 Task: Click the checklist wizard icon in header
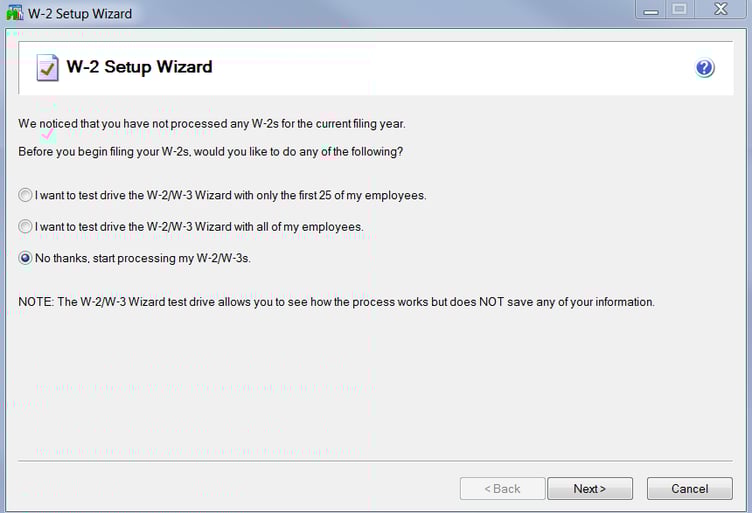coord(47,68)
